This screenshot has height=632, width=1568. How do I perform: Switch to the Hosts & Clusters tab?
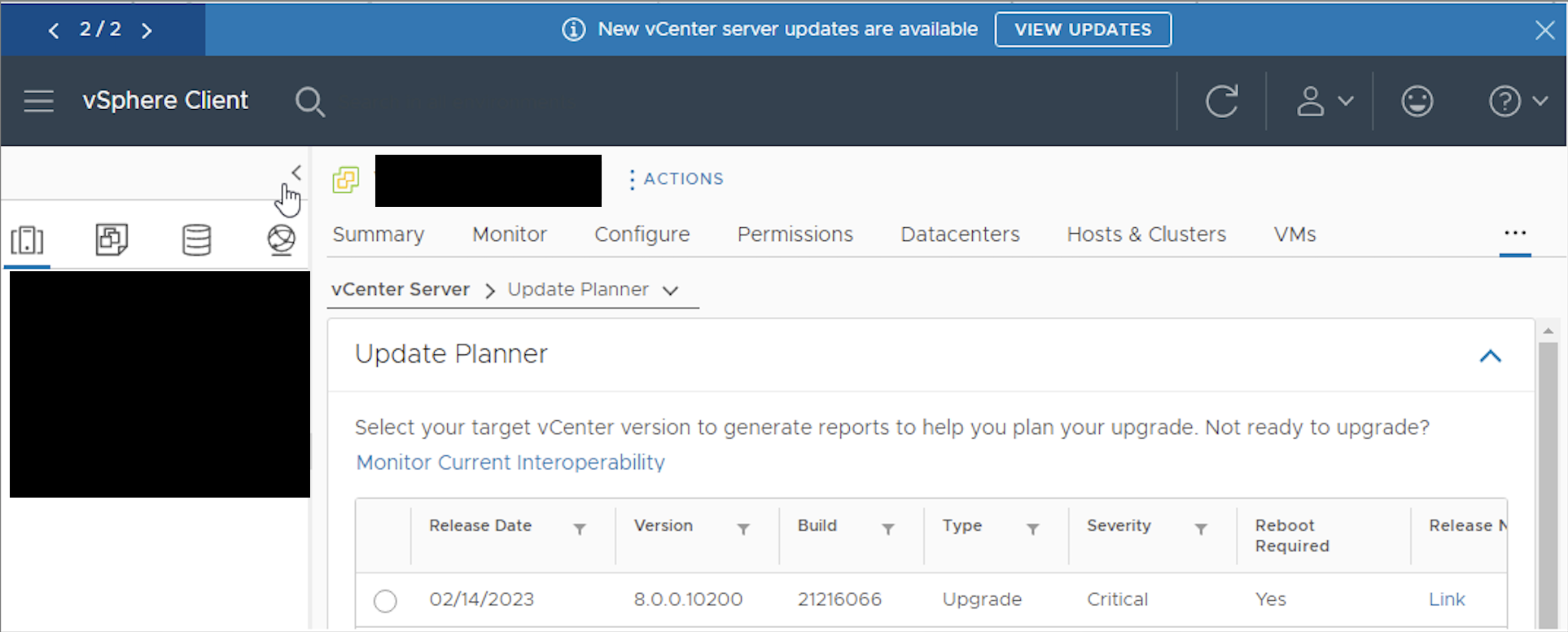pos(1147,235)
